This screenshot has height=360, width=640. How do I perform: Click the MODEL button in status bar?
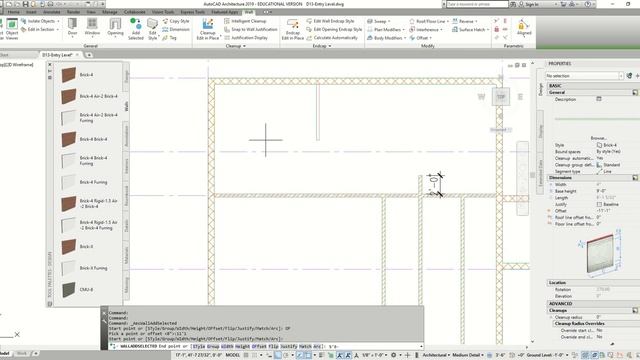[233, 355]
